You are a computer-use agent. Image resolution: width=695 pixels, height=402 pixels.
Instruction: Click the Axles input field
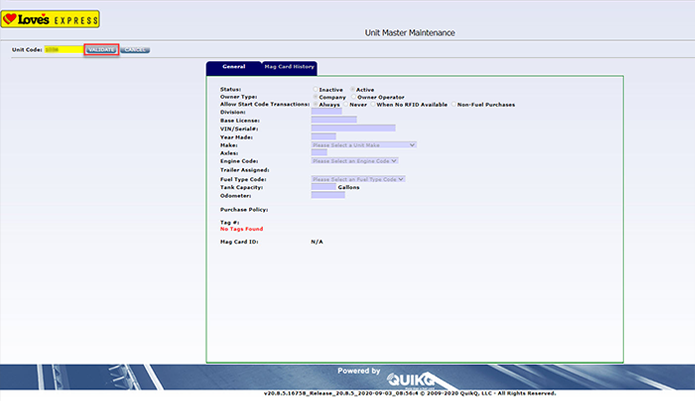(x=319, y=152)
